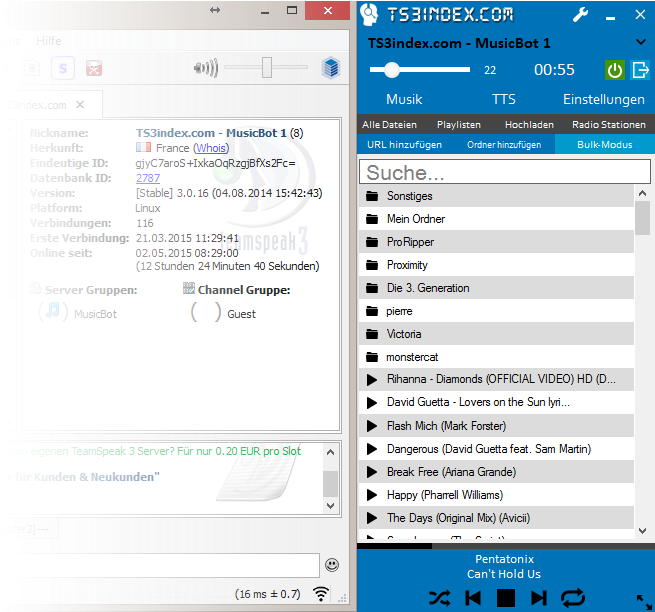Open the Whois link next to France
The width and height of the screenshot is (655, 612).
click(211, 148)
